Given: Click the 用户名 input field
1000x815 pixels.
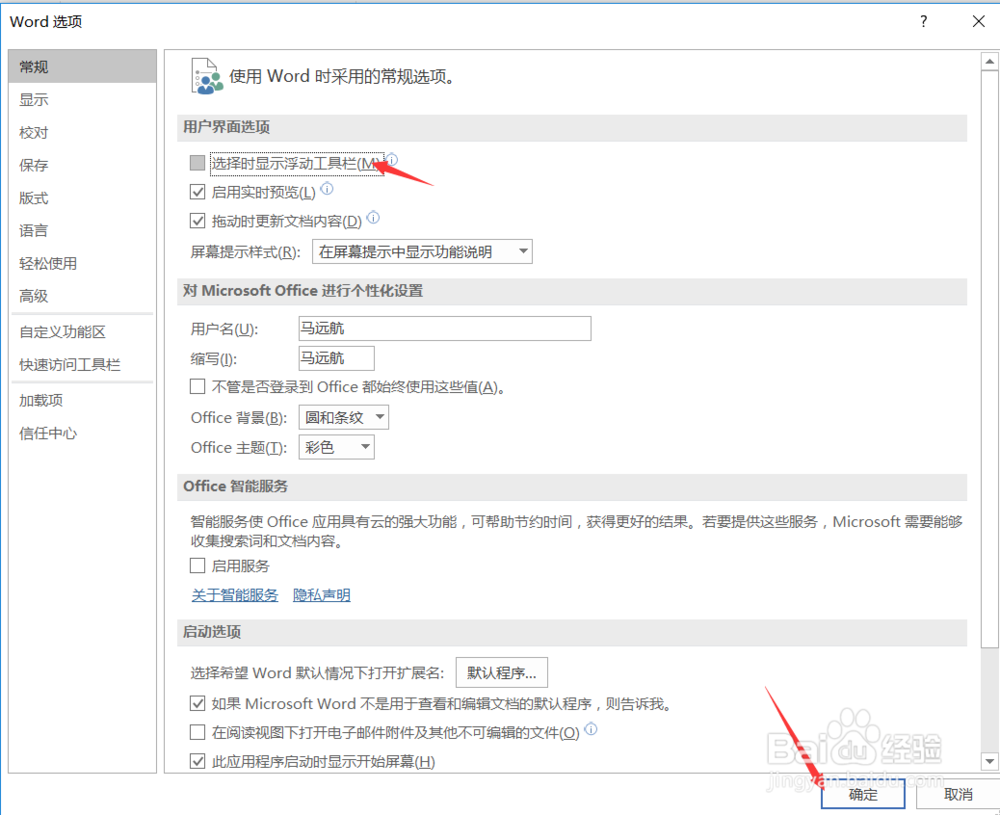Looking at the screenshot, I should [x=445, y=328].
